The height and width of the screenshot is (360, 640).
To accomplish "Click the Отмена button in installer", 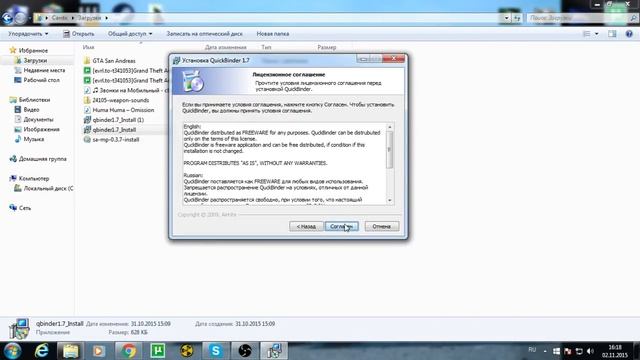I will (382, 226).
